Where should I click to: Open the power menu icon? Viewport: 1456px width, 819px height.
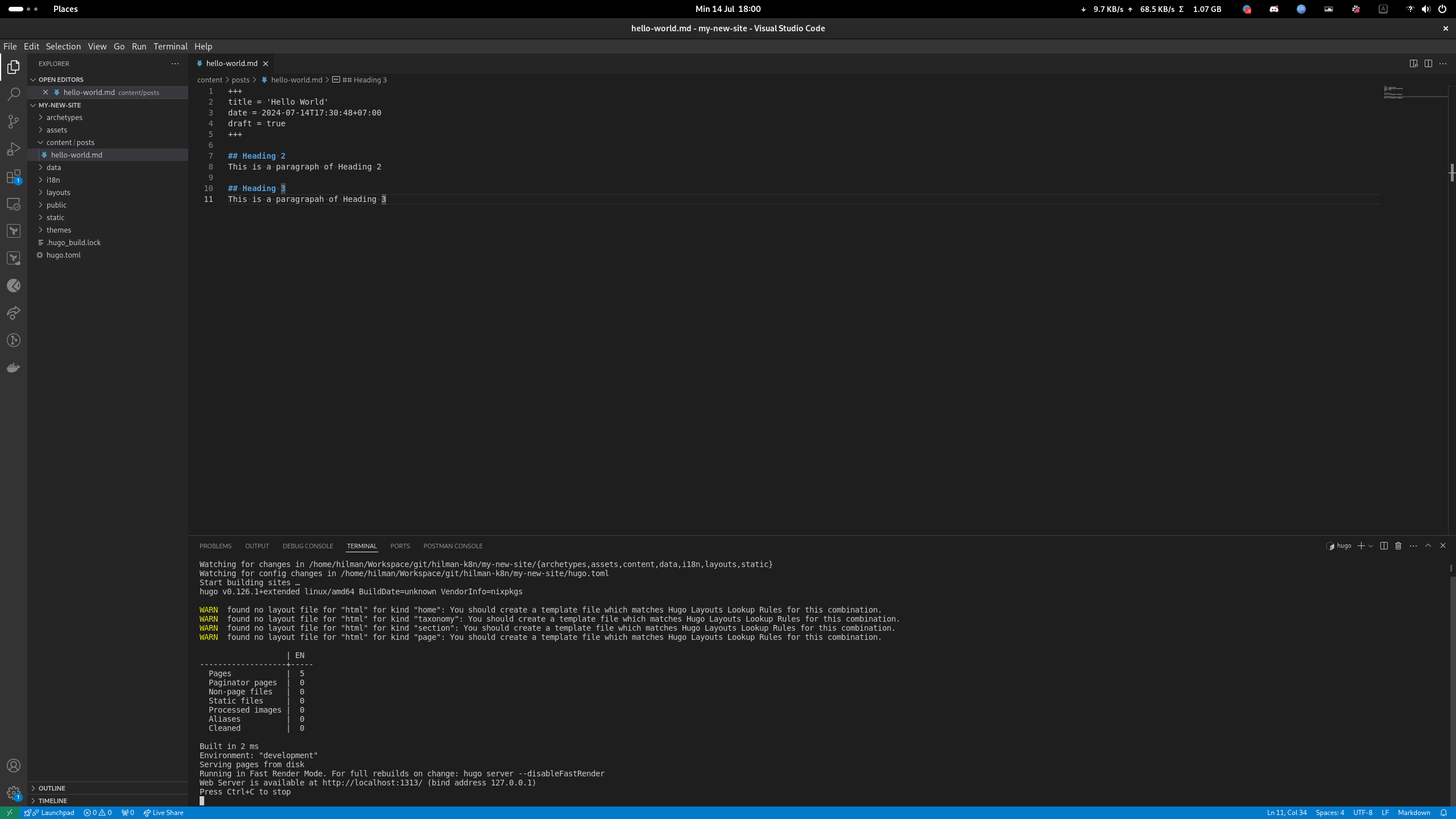click(x=1442, y=9)
